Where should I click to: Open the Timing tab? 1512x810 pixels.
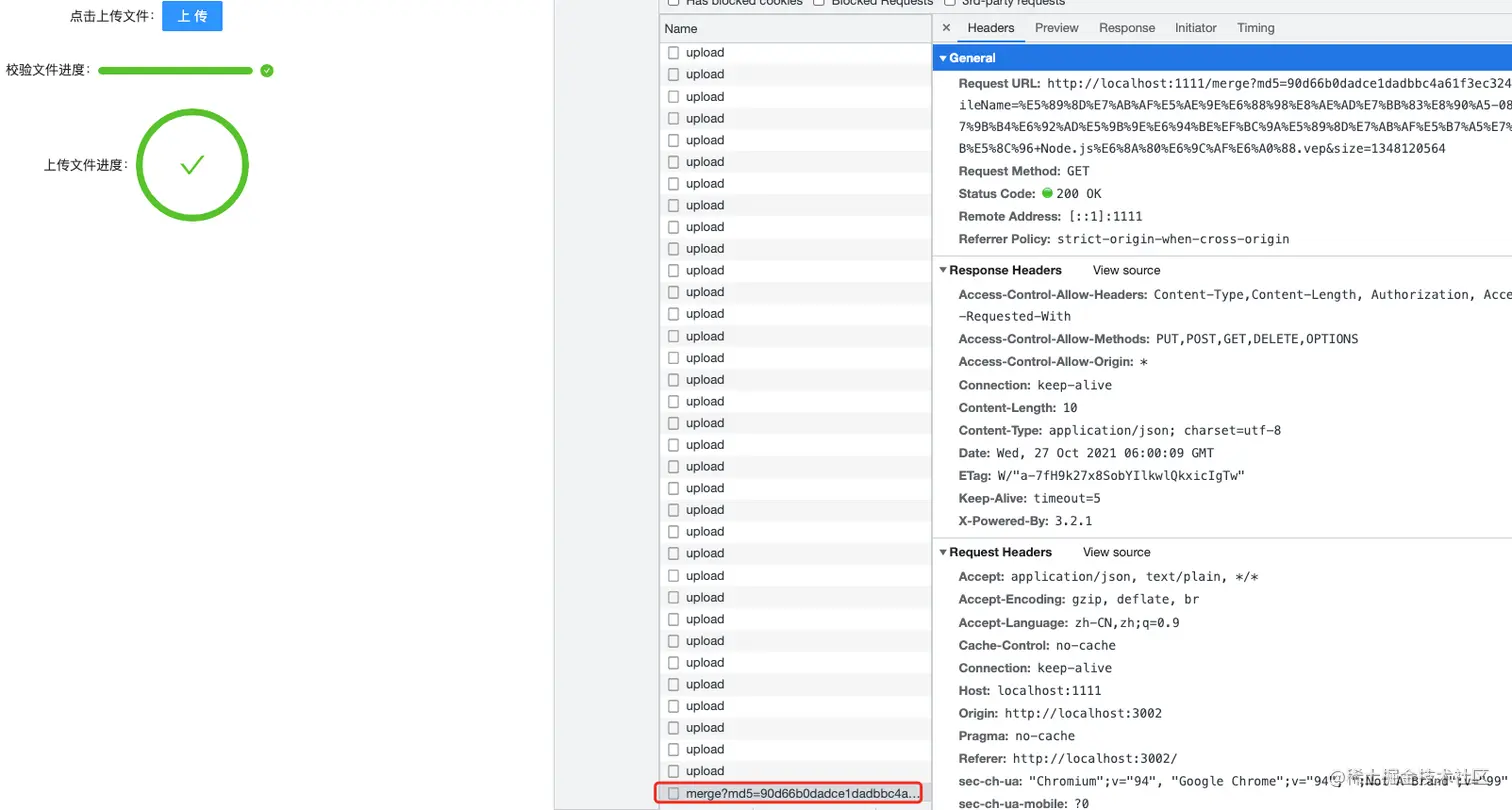(1256, 28)
